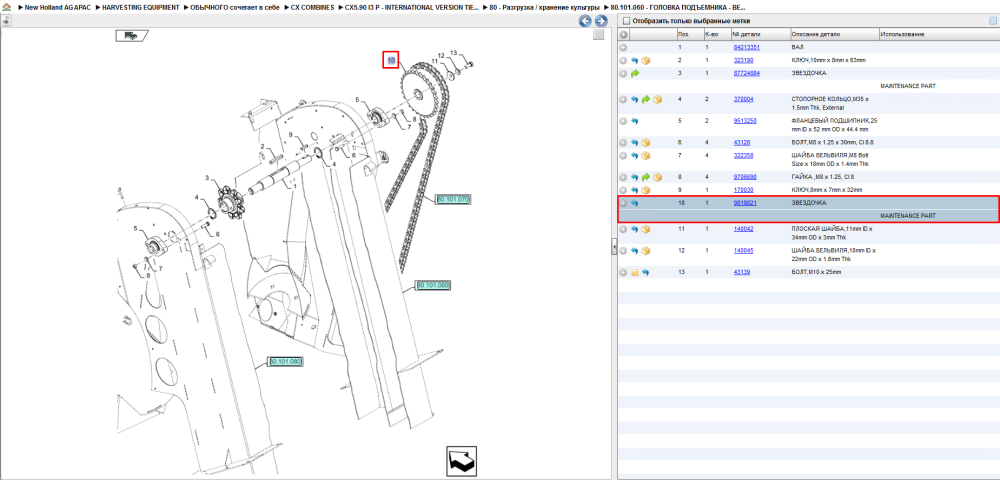Click the green arrow icon for part 378004
The width and height of the screenshot is (1000, 480).
pos(645,100)
